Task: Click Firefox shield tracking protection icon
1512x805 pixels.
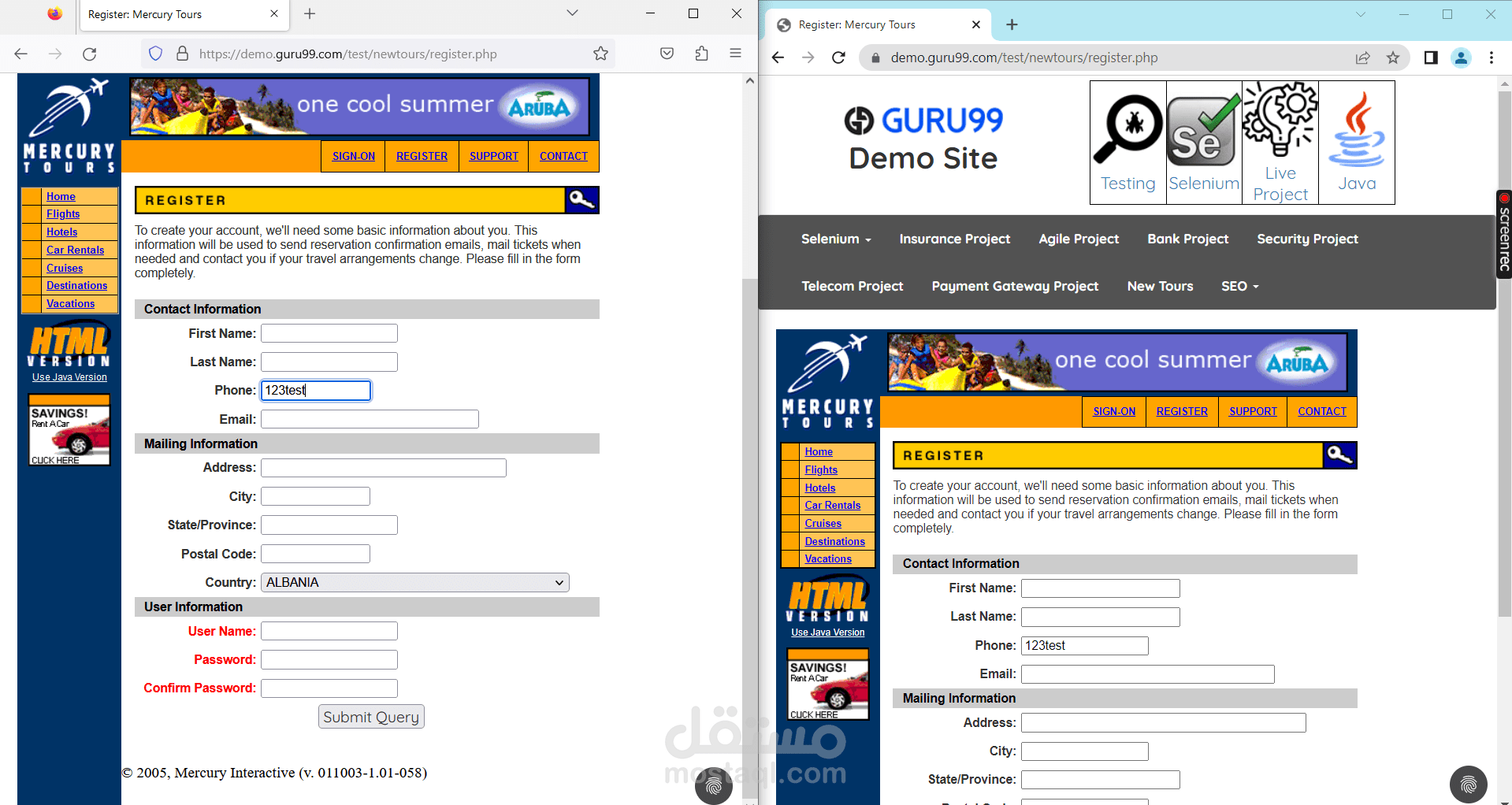Action: (155, 54)
